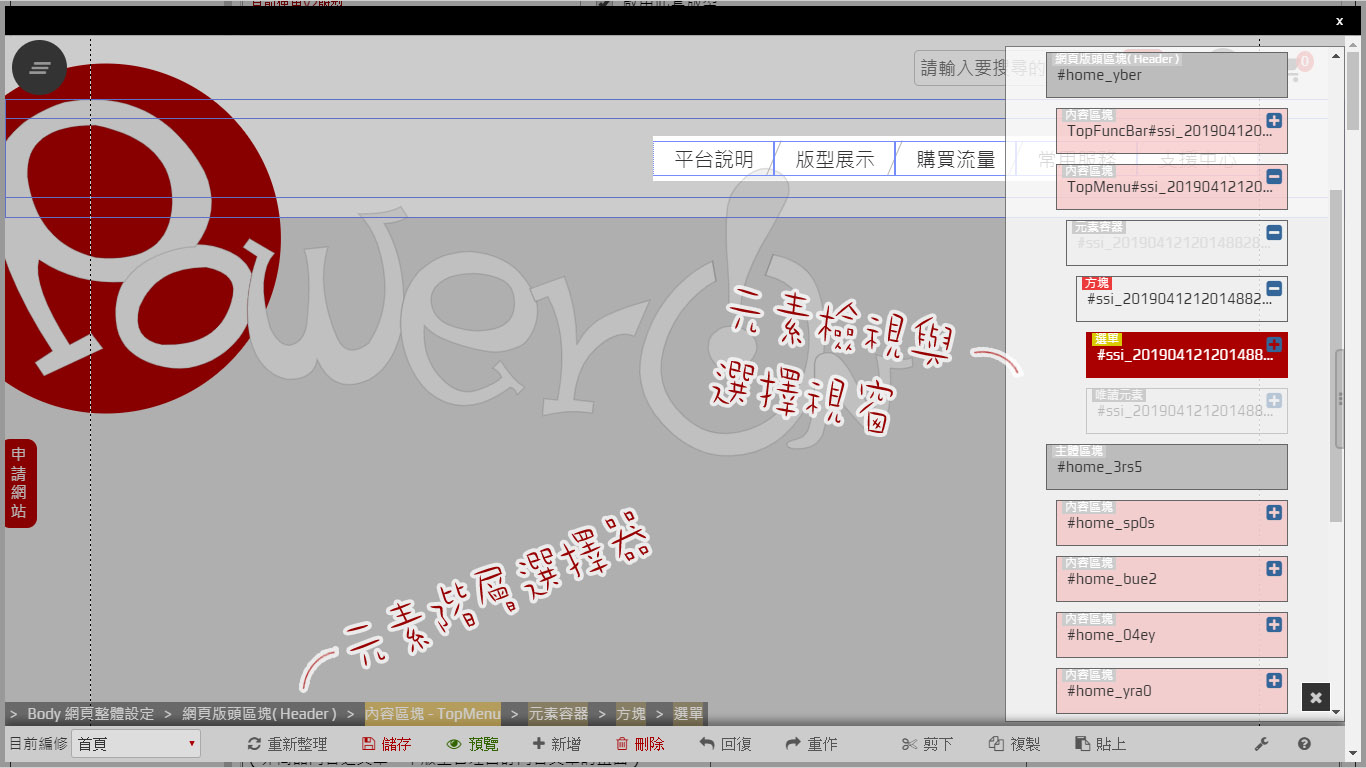Viewport: 1366px width, 768px height.
Task: Open the 目前編修 page dropdown
Action: tap(136, 744)
